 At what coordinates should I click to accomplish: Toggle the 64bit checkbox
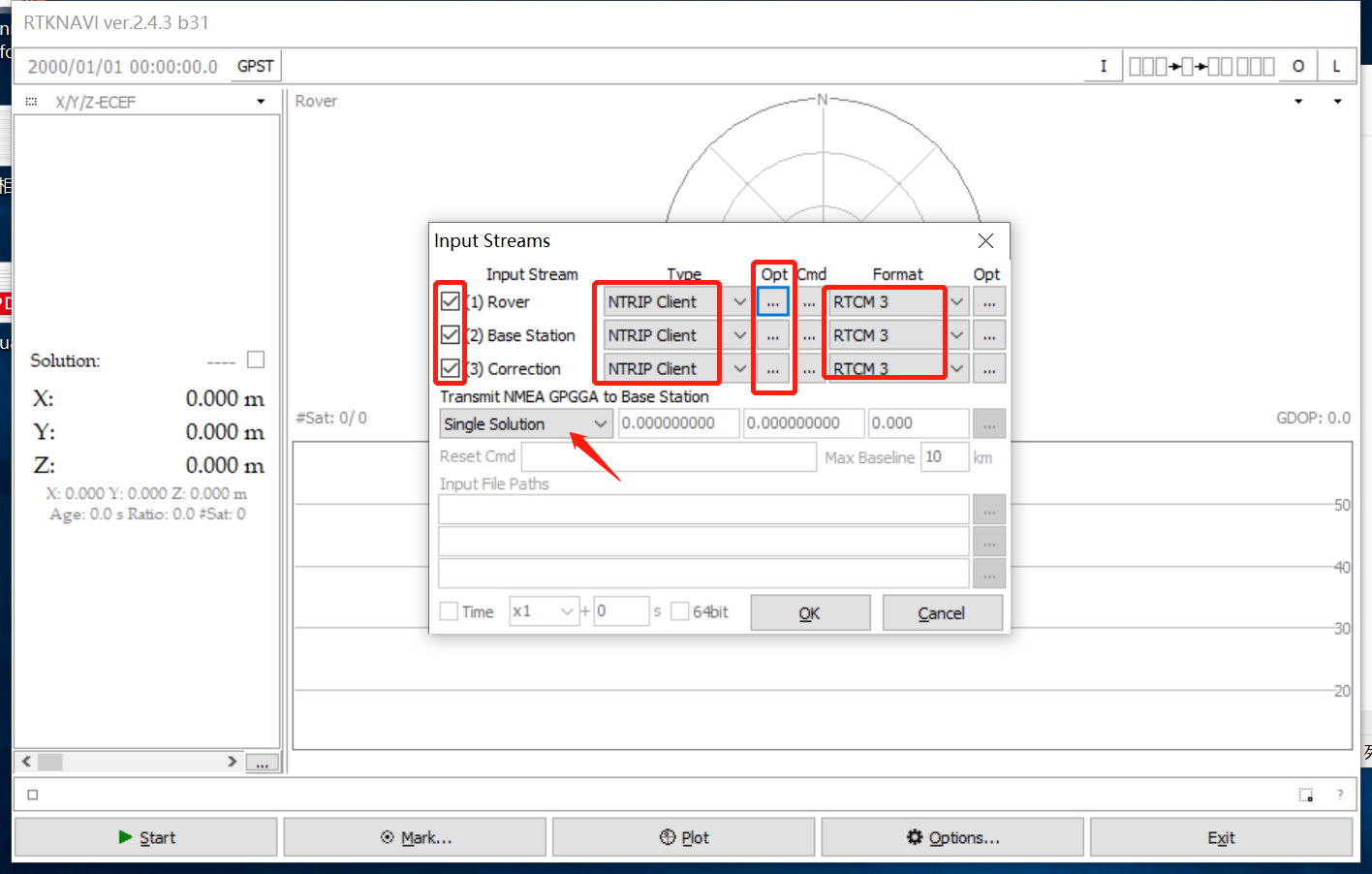pyautogui.click(x=680, y=611)
